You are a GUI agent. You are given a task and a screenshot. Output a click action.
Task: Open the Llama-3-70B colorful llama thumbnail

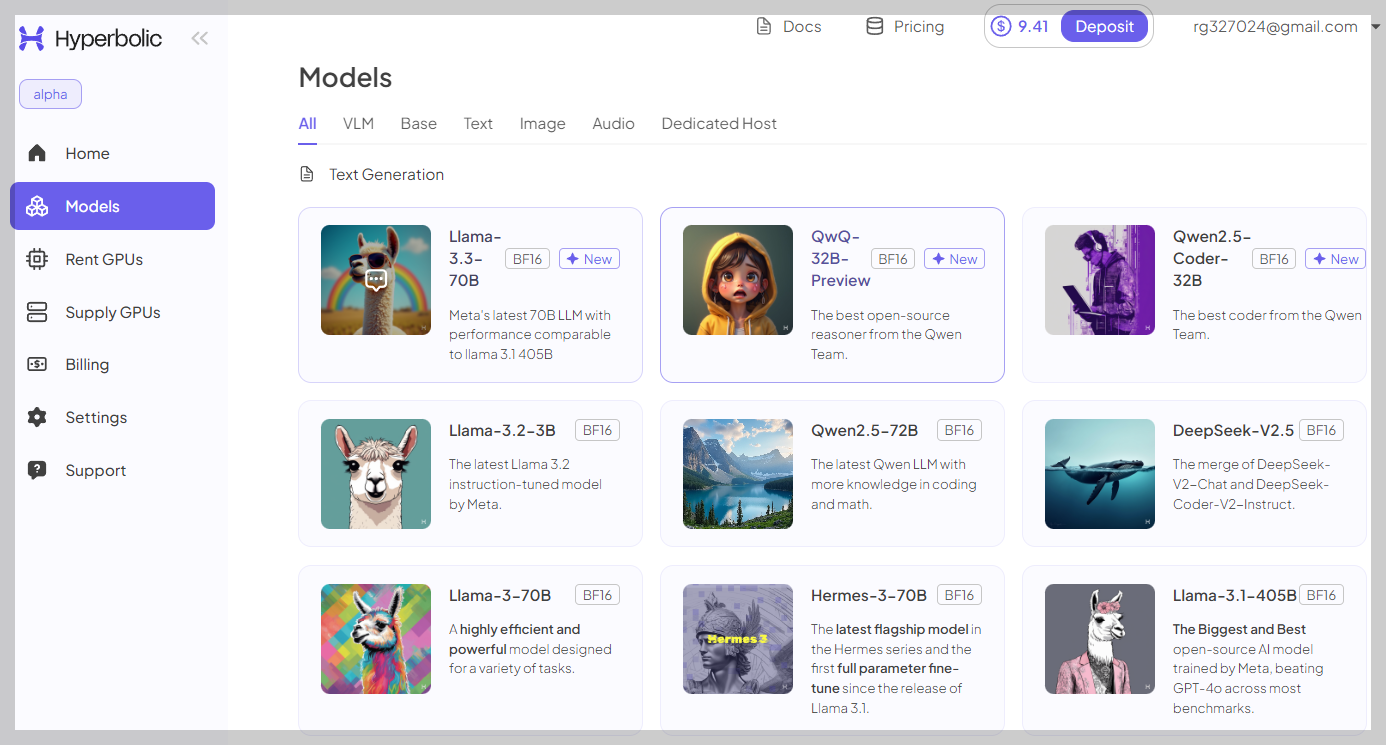pos(376,639)
